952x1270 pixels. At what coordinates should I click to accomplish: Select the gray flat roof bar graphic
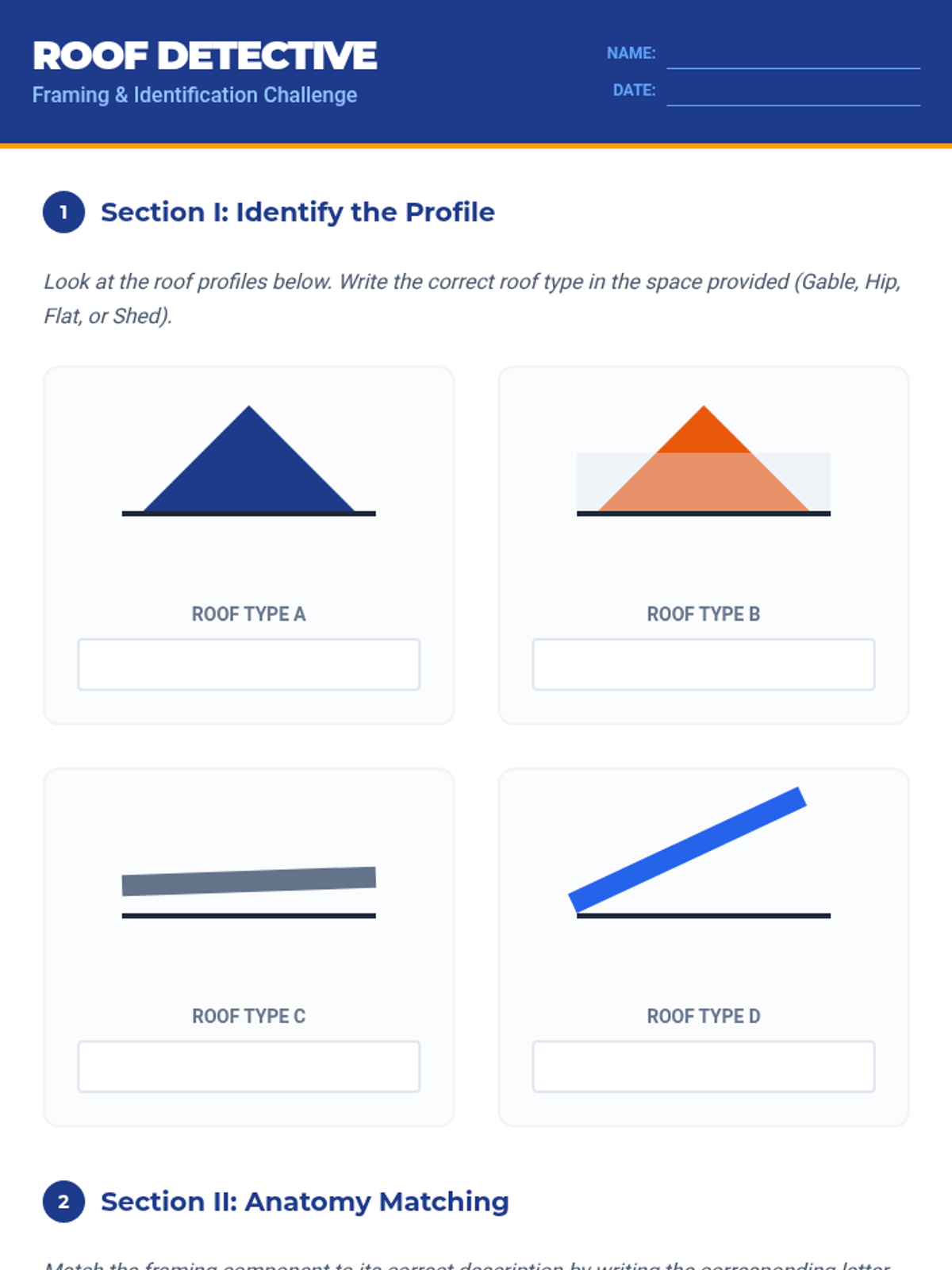pos(248,881)
